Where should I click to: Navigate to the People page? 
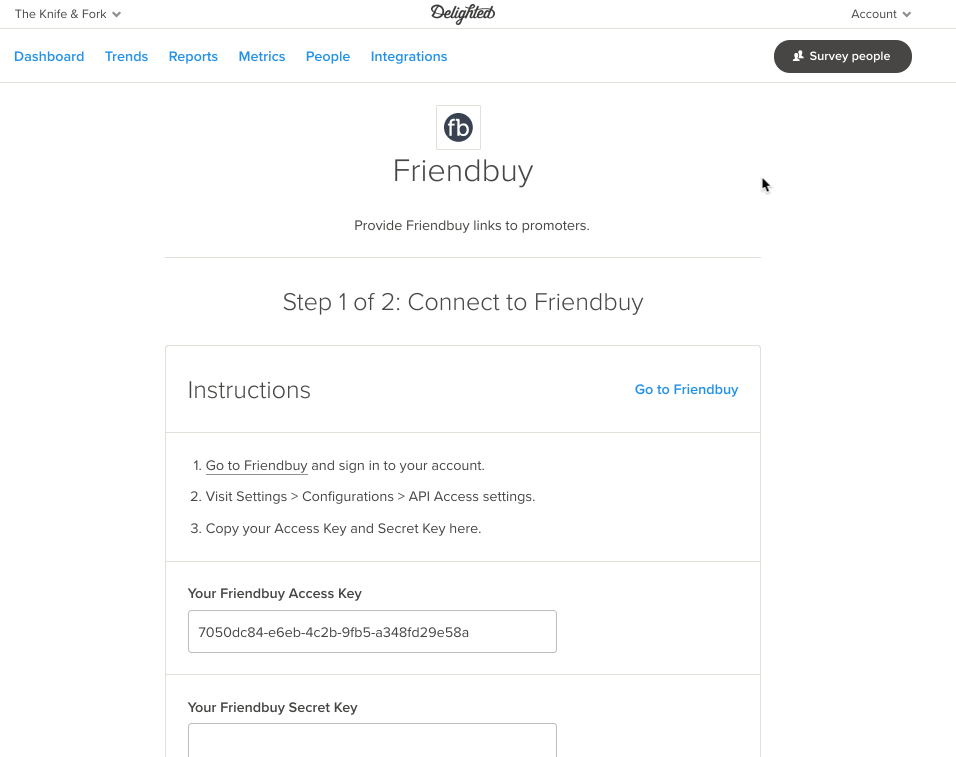click(328, 57)
